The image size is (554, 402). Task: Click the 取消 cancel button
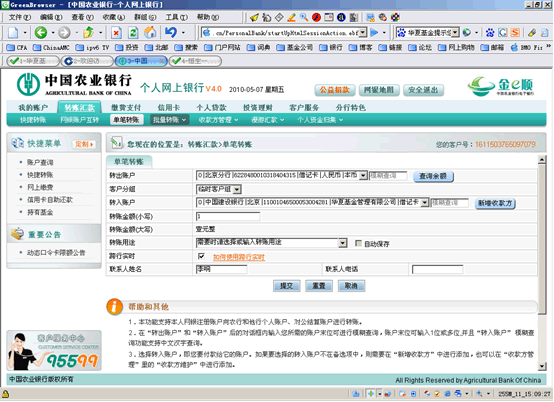[x=351, y=286]
